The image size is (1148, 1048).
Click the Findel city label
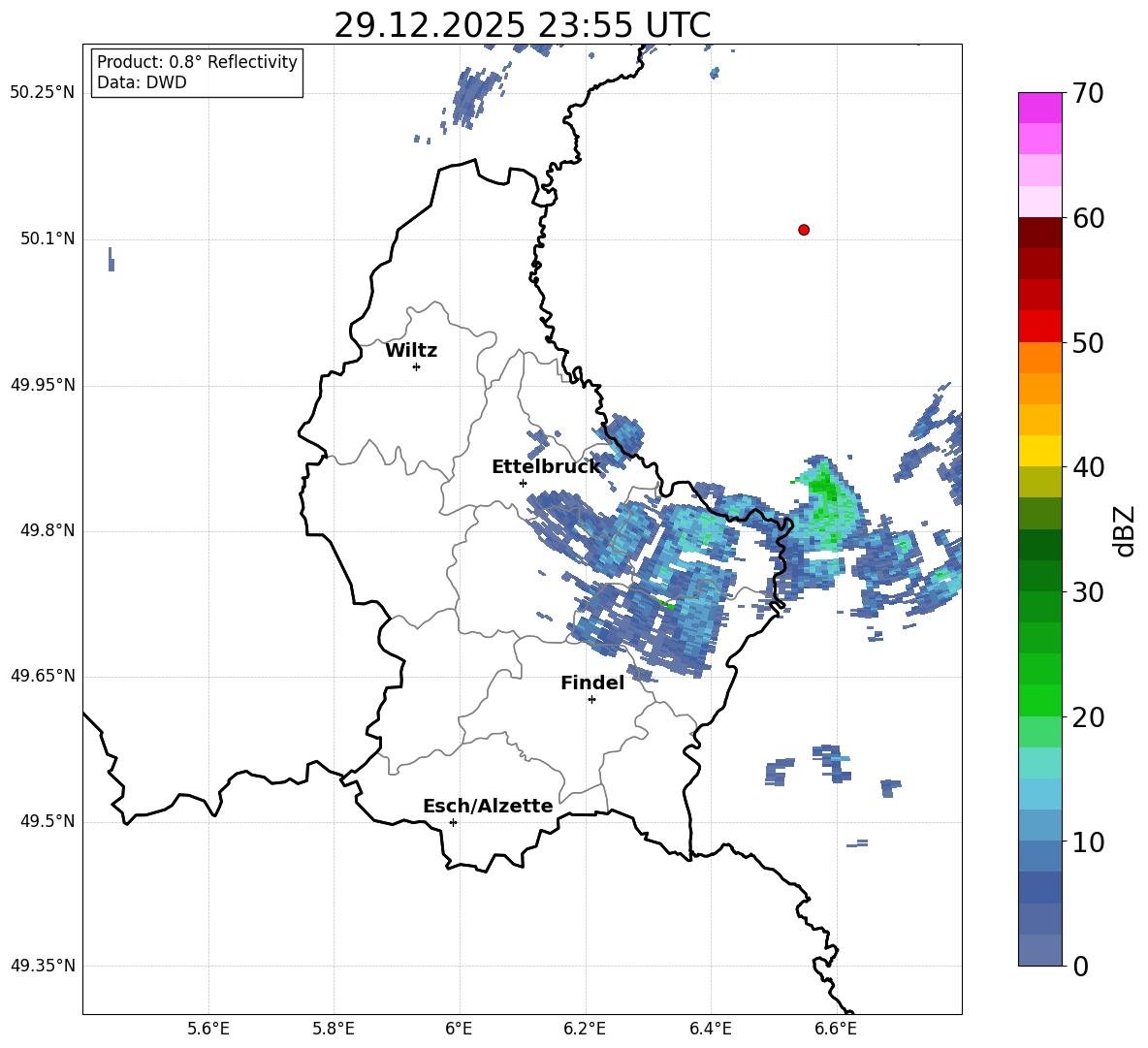click(592, 683)
